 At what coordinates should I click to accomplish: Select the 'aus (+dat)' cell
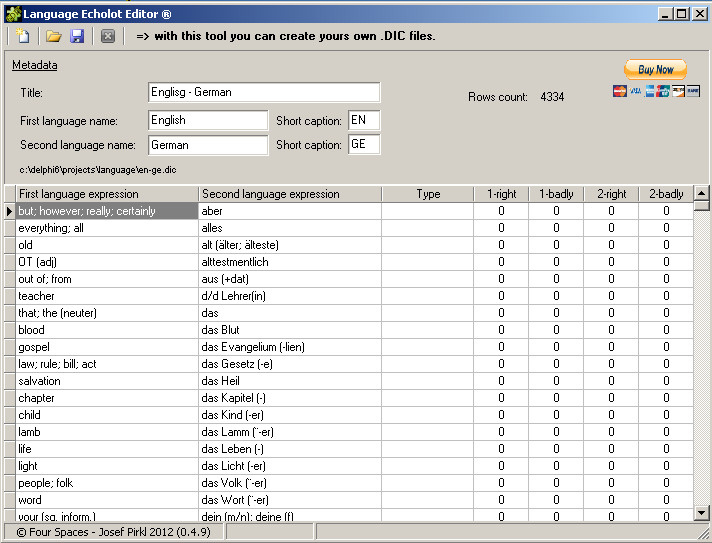[290, 279]
